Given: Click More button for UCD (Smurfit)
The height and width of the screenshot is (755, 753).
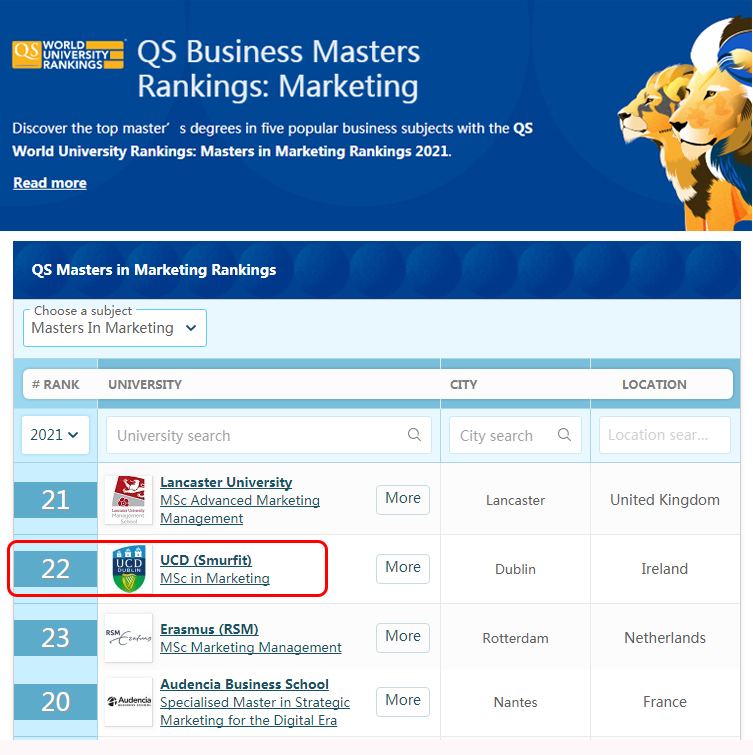Looking at the screenshot, I should click(403, 568).
